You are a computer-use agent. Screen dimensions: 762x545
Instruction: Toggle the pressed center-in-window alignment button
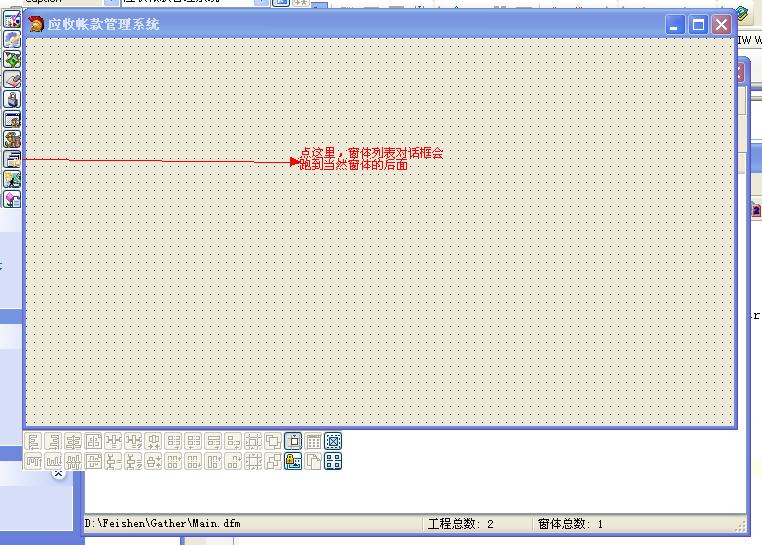point(293,441)
